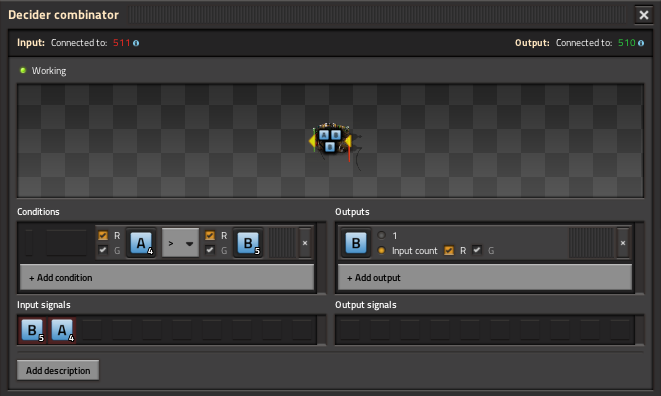Click the Add condition button
This screenshot has height=396, width=661.
click(x=167, y=277)
